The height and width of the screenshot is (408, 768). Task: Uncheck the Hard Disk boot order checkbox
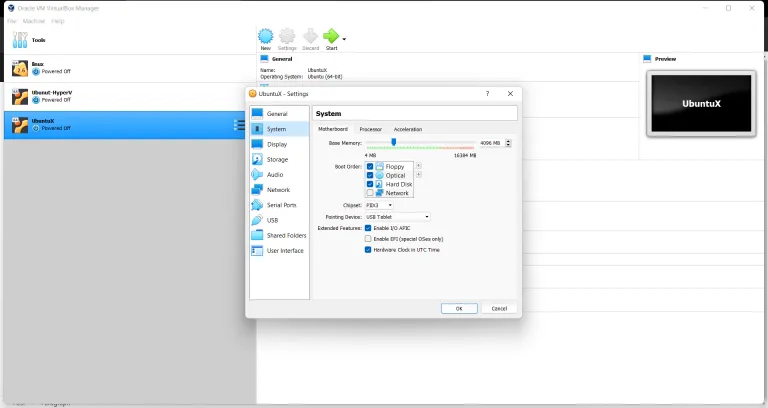point(370,184)
